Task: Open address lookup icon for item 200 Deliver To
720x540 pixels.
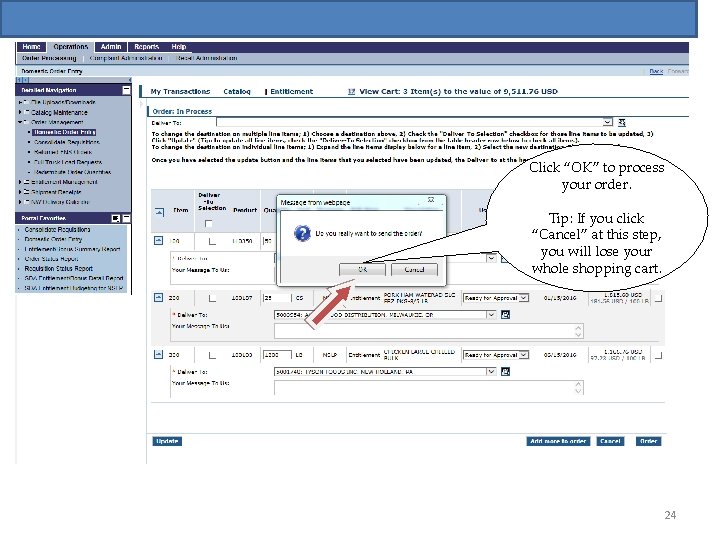Action: (505, 315)
